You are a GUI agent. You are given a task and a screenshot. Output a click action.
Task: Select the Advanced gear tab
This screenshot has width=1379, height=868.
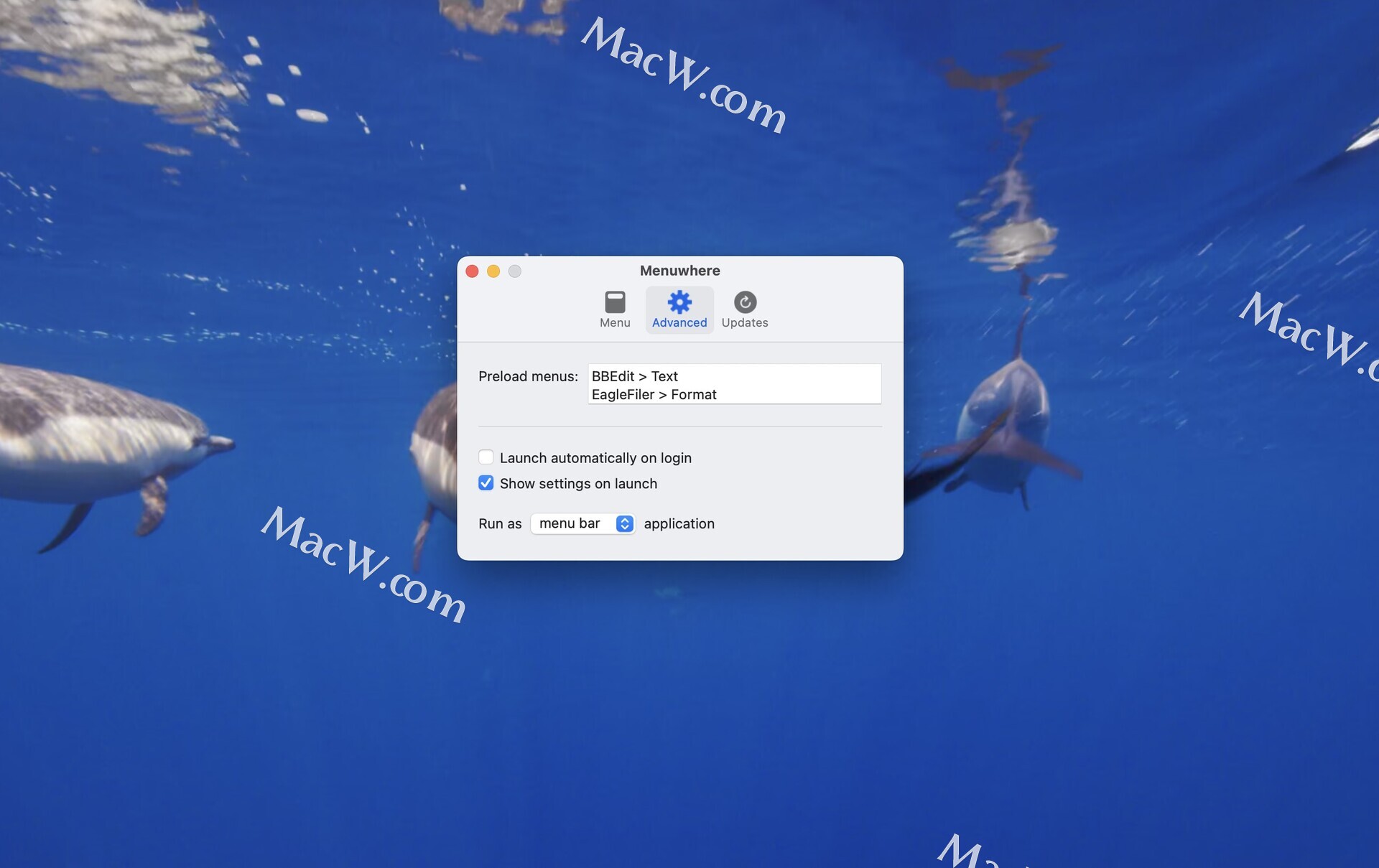pos(679,309)
